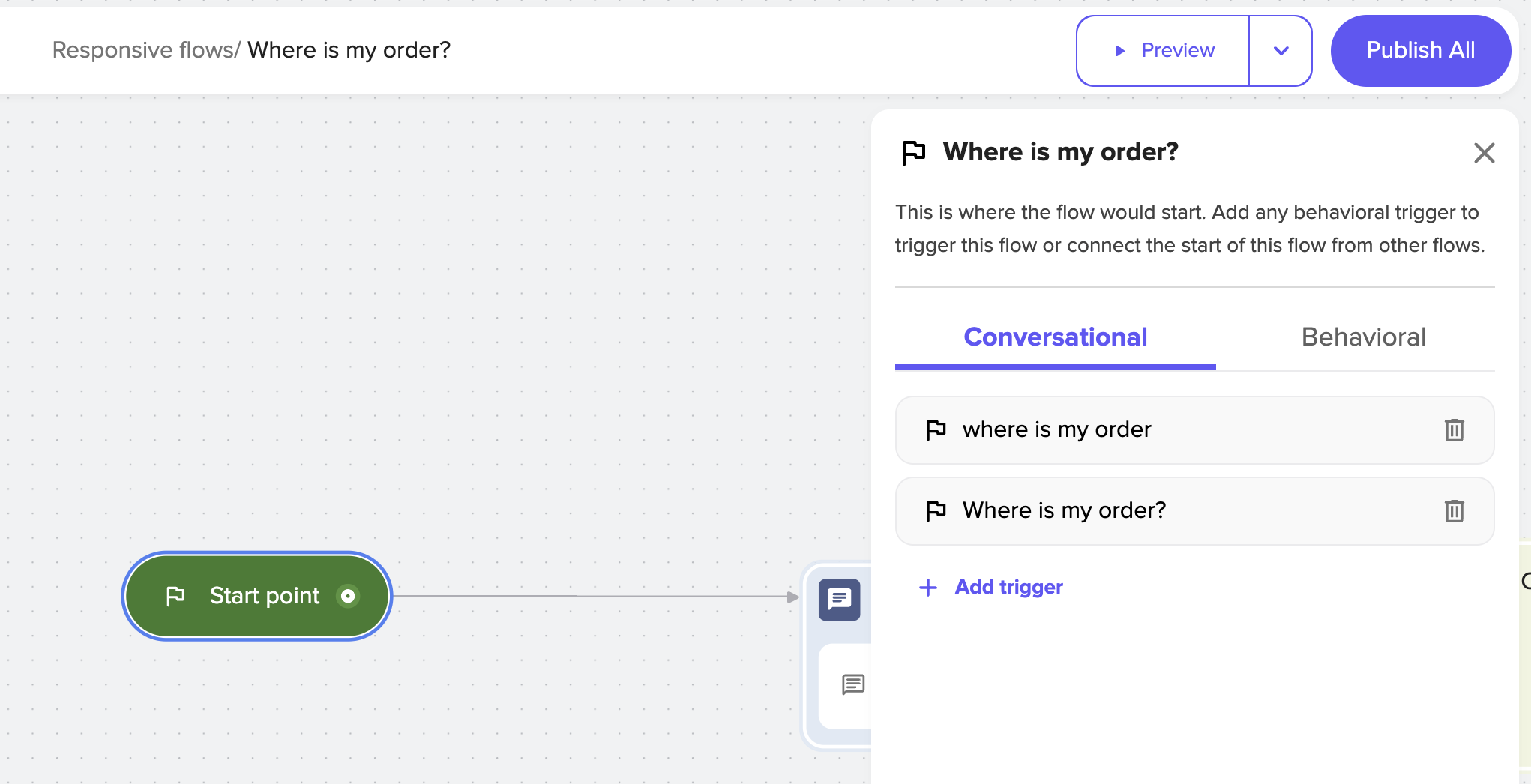Delete the lowercase 'where is my order' trigger
The width and height of the screenshot is (1531, 784).
[x=1454, y=430]
